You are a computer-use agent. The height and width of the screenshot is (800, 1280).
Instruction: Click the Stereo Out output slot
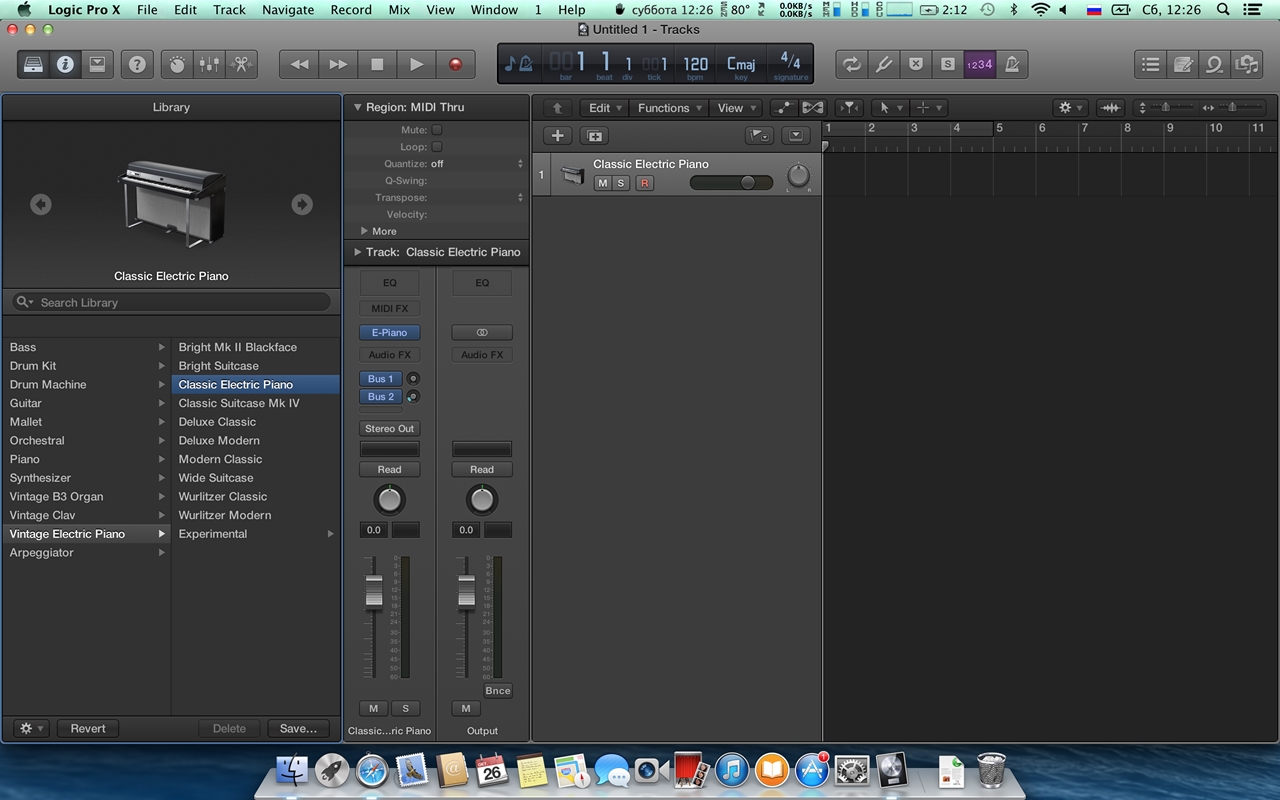[x=390, y=428]
